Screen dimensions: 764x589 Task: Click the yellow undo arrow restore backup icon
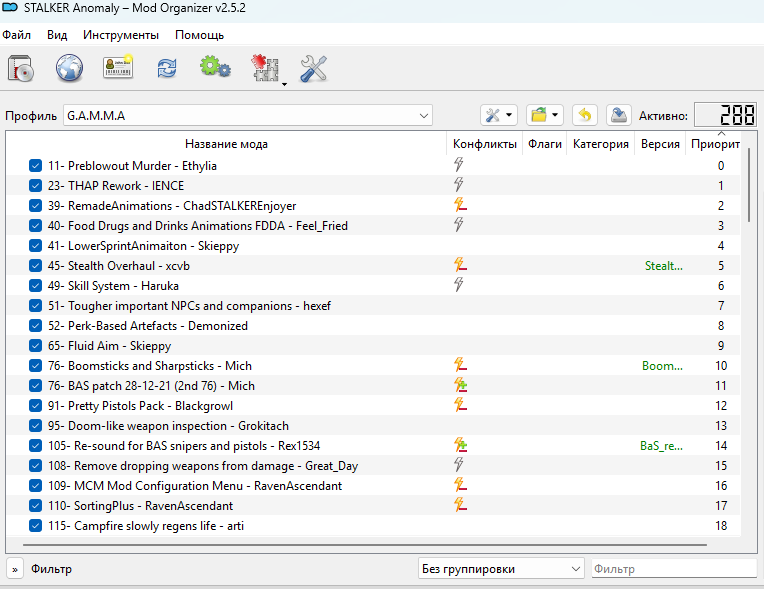click(584, 115)
